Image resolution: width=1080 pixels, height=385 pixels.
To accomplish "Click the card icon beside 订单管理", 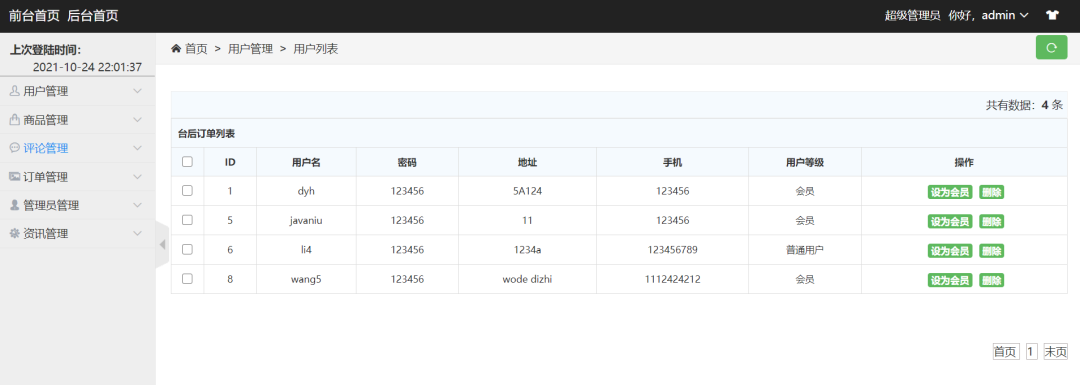I will point(14,176).
